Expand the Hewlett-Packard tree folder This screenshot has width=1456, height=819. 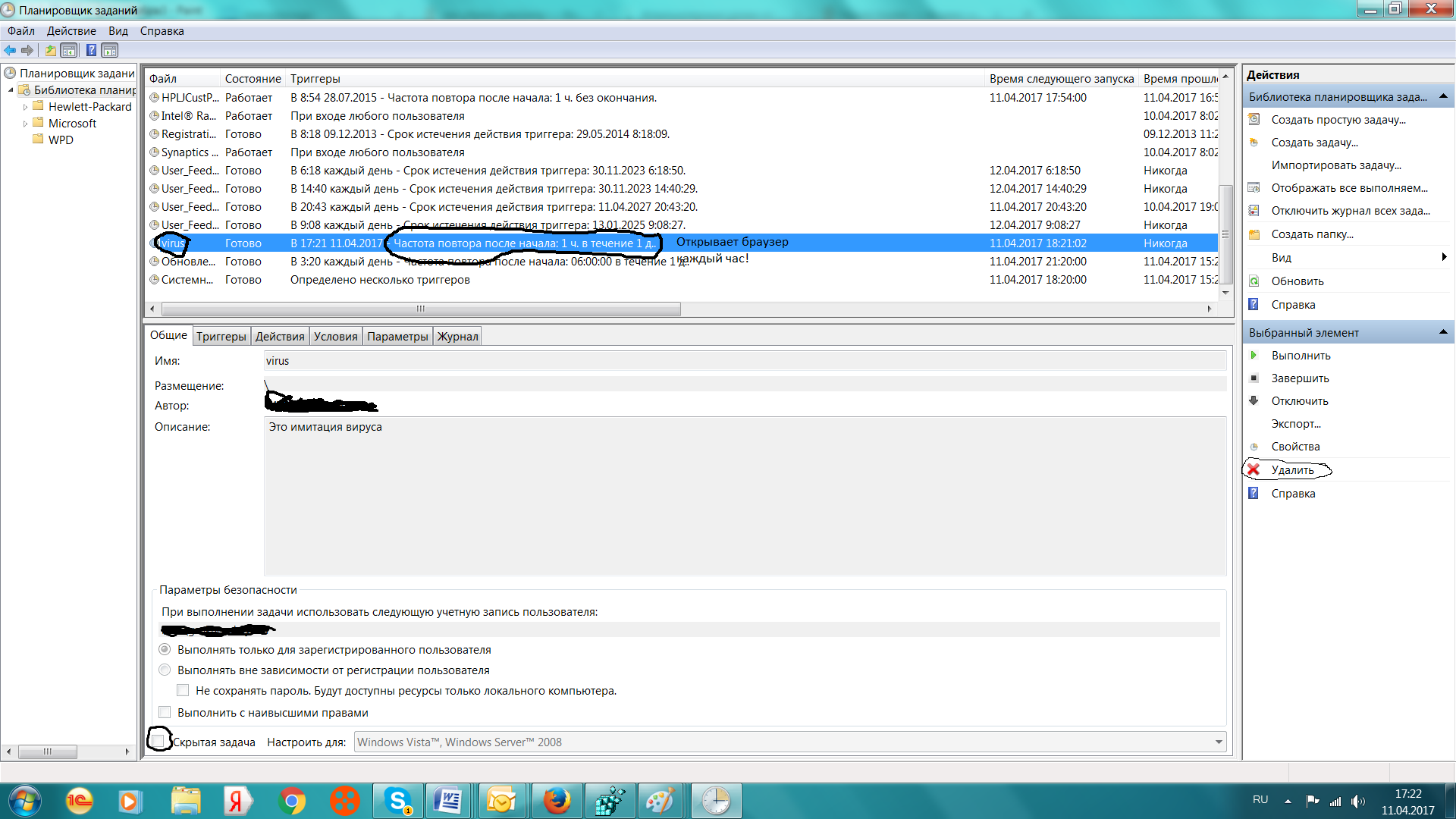point(25,107)
